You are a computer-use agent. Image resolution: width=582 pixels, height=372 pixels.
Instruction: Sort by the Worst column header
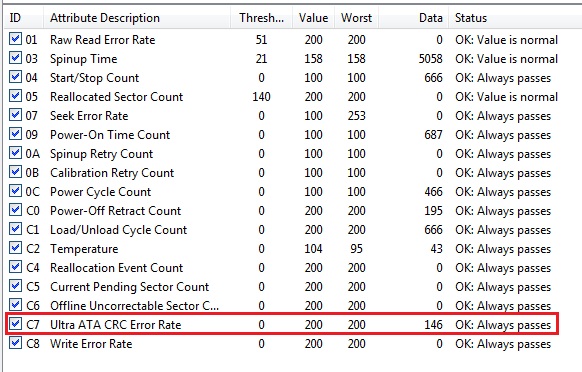click(x=356, y=18)
